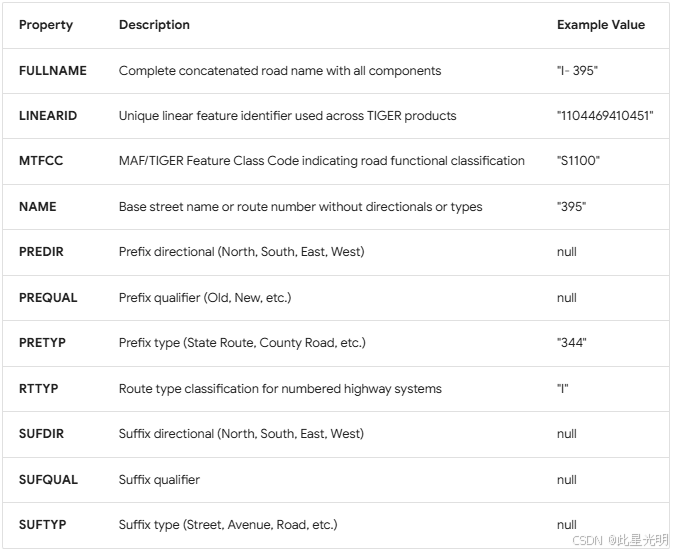Screen dimensions: 676x554
Task: Click the NAME property cell
Action: tap(38, 207)
